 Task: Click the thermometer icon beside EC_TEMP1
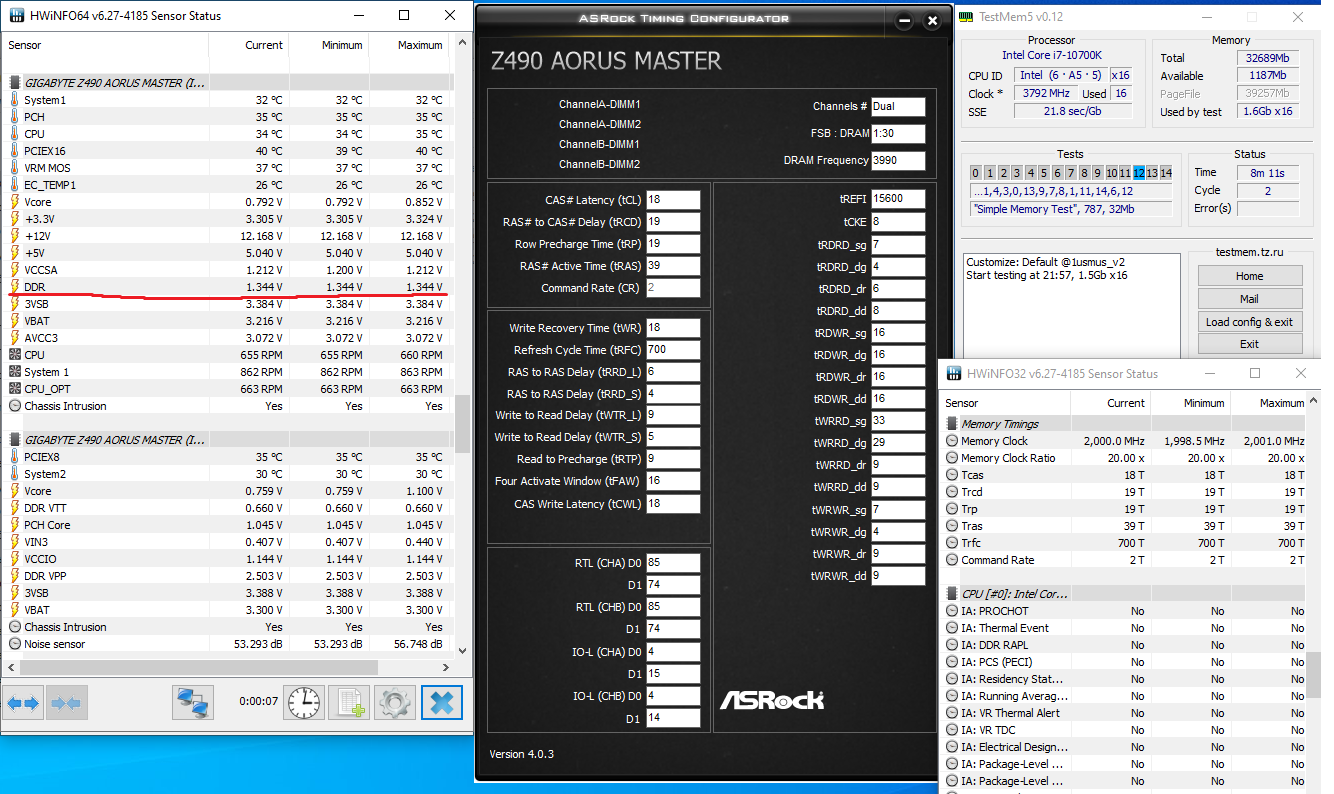[x=15, y=185]
